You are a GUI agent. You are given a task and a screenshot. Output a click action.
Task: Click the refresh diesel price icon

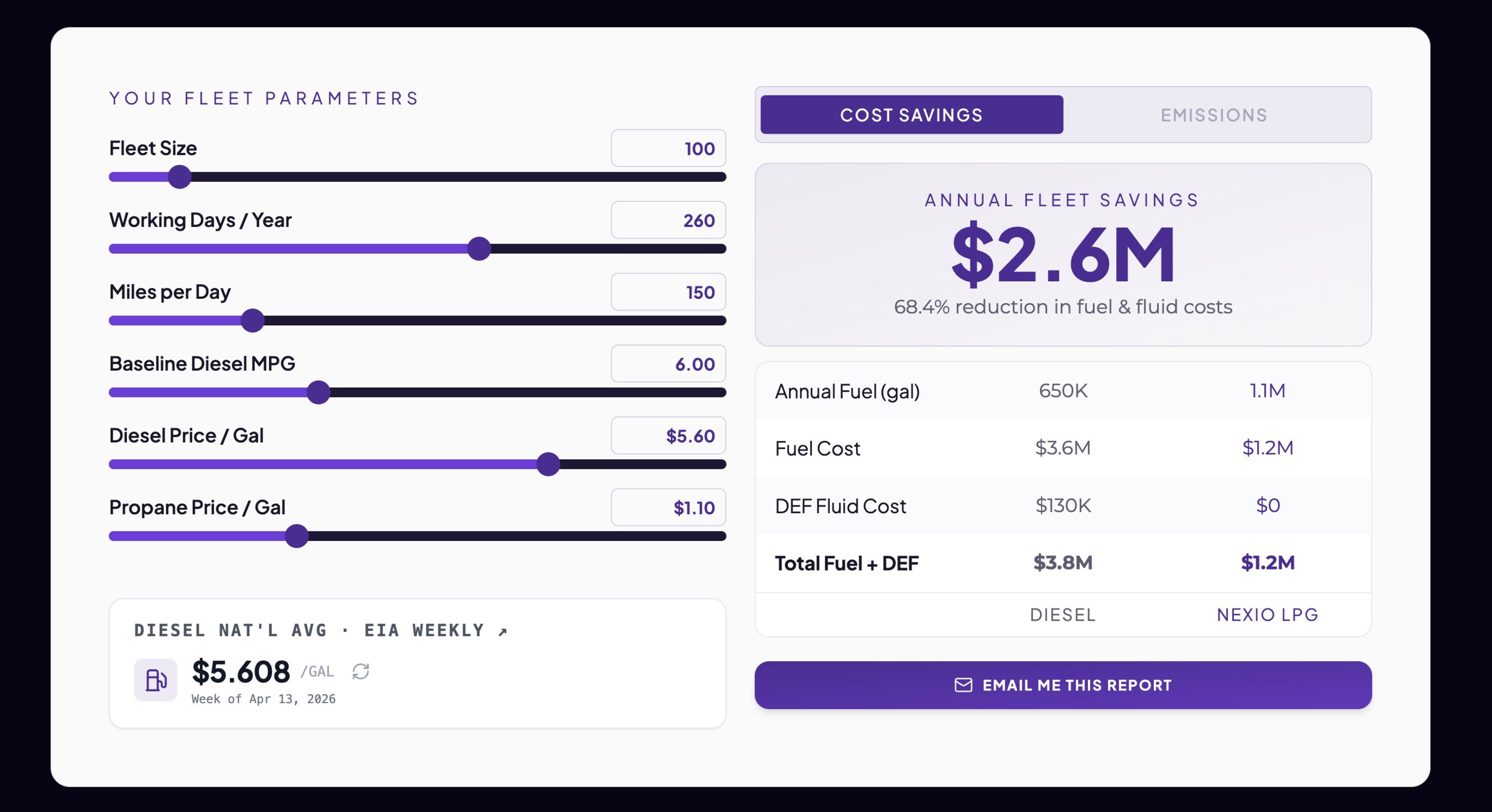pyautogui.click(x=361, y=671)
